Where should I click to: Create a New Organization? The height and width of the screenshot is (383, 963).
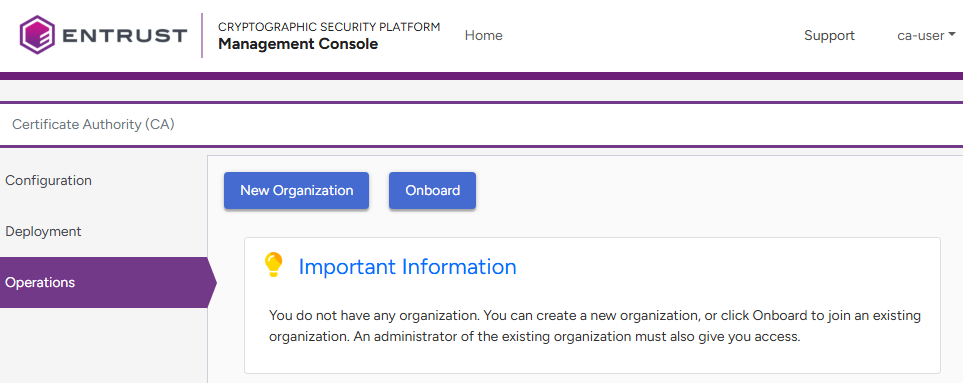pyautogui.click(x=296, y=190)
